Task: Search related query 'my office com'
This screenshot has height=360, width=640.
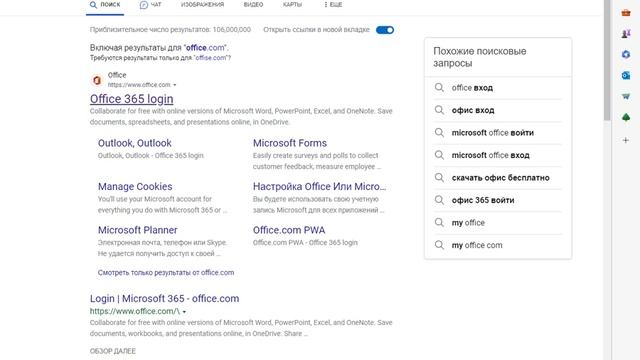Action: click(477, 245)
